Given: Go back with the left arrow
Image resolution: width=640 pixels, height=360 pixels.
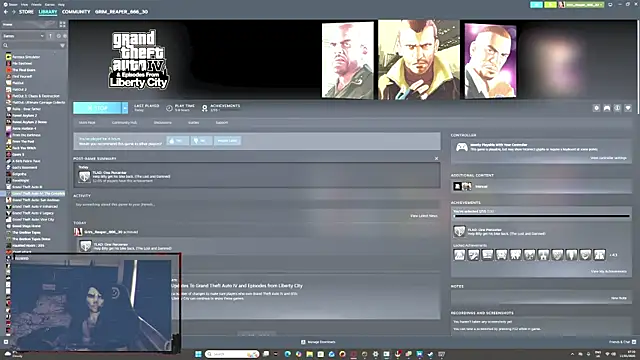Looking at the screenshot, I should 6,12.
